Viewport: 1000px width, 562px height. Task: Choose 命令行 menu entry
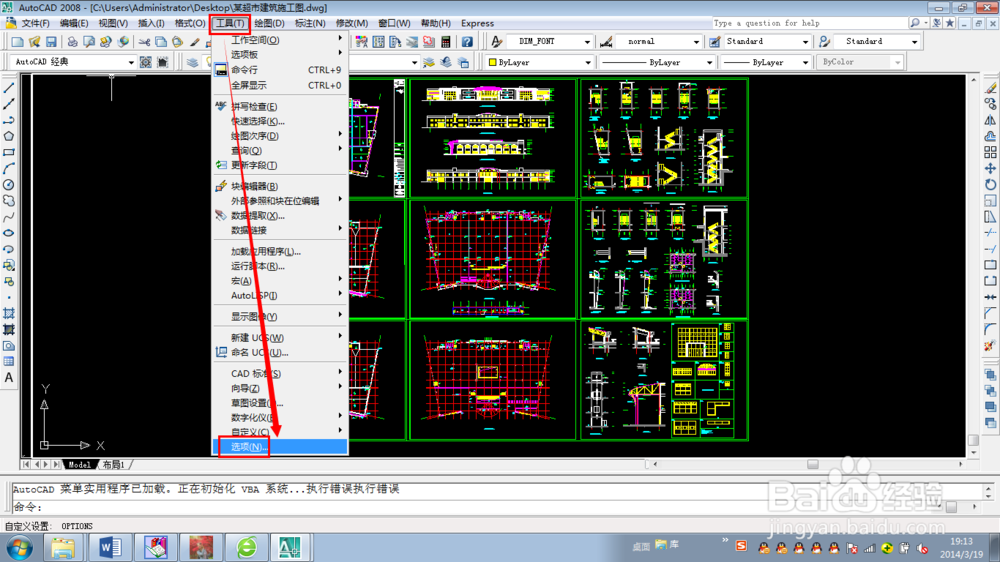point(281,70)
